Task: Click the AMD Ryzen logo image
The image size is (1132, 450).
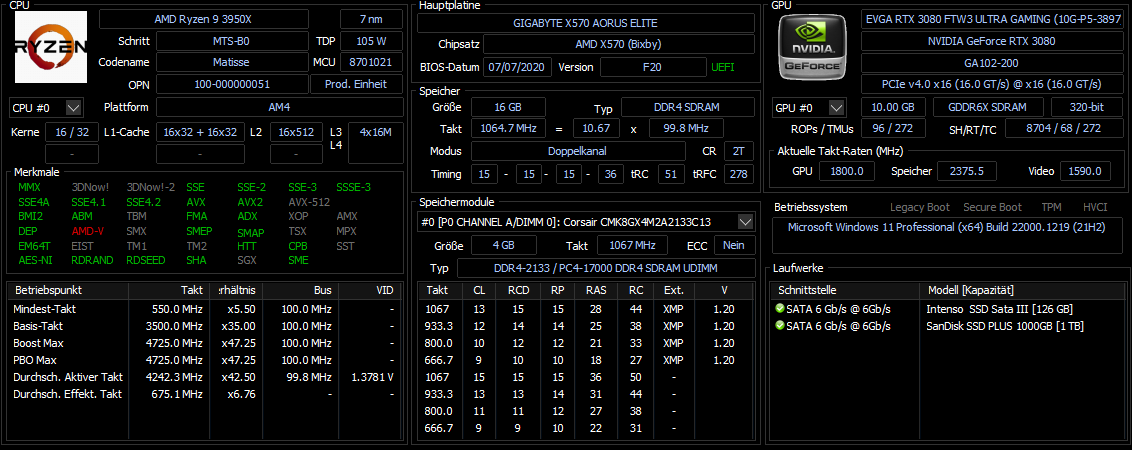Action: coord(51,46)
